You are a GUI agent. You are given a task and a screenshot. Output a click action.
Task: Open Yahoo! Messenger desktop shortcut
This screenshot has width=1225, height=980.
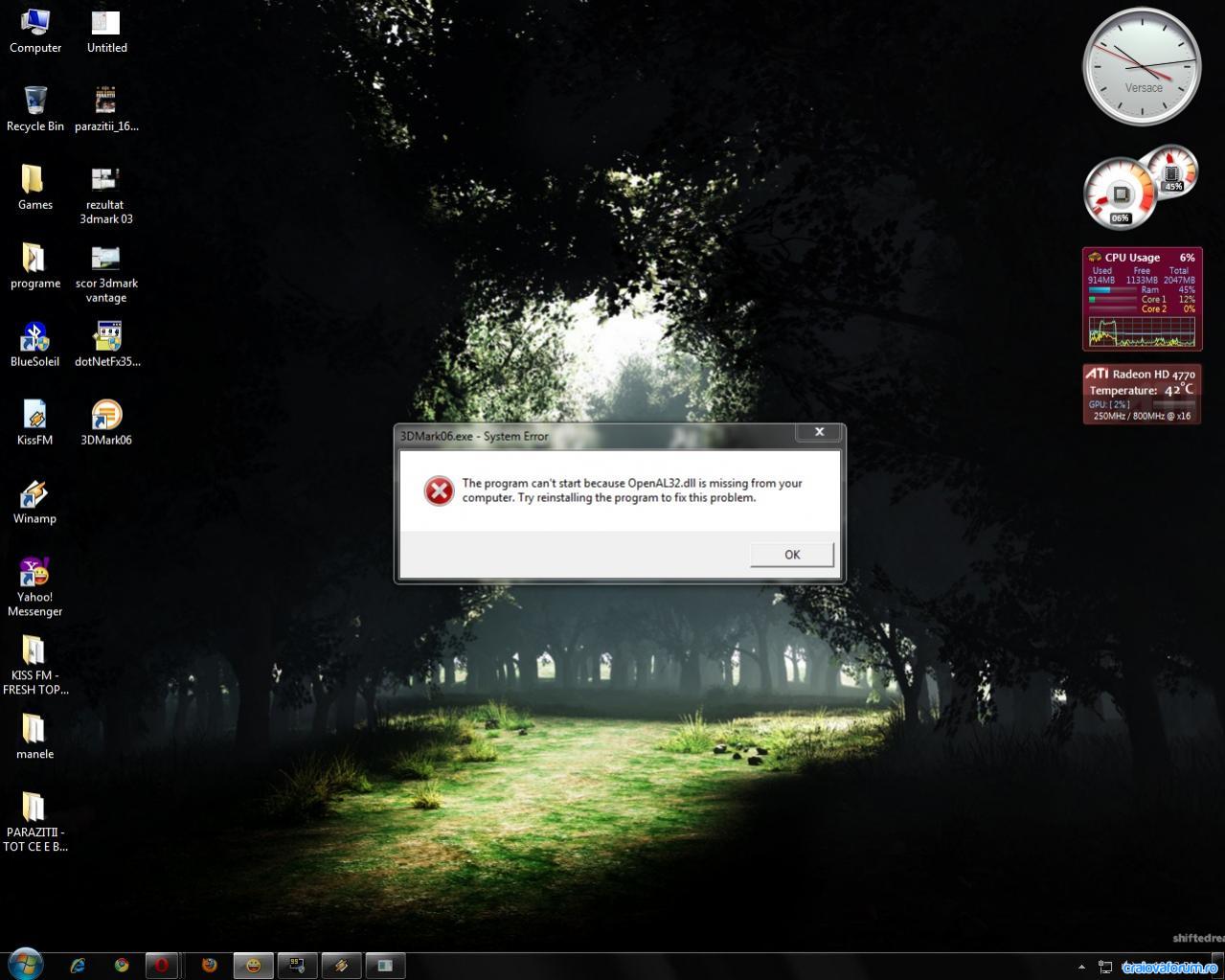click(x=35, y=586)
